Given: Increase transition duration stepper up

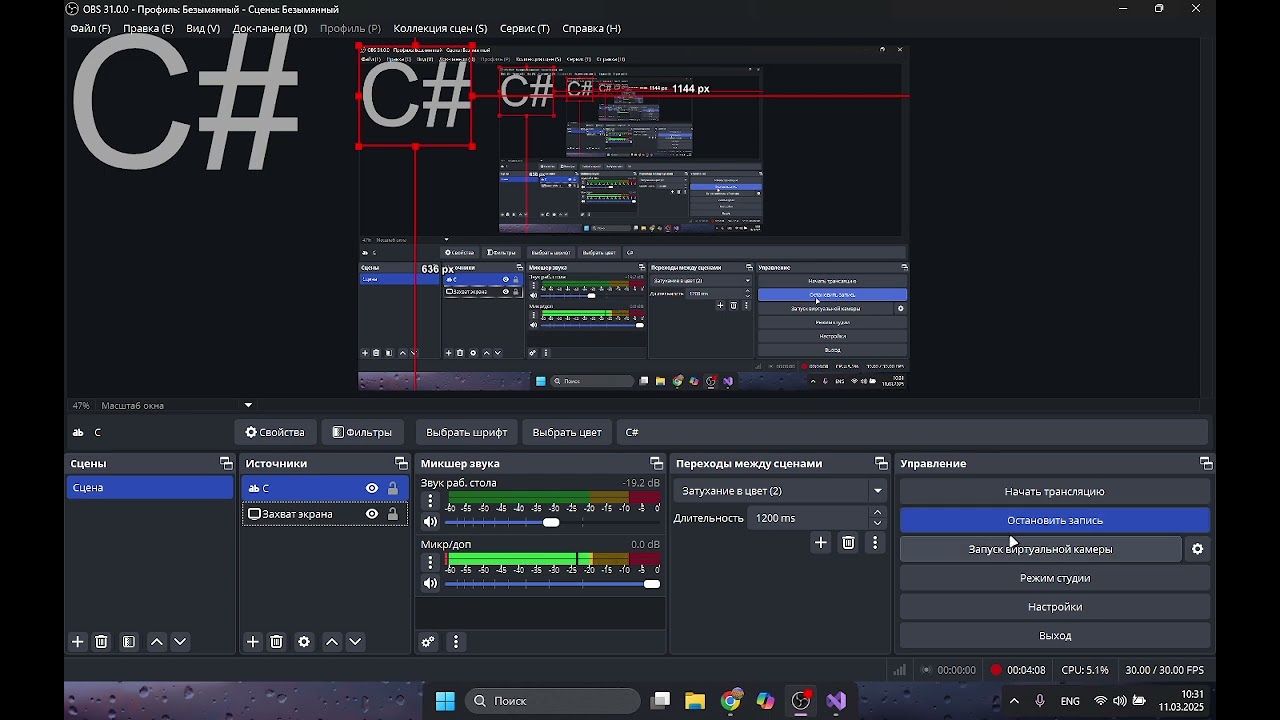Looking at the screenshot, I should (878, 512).
